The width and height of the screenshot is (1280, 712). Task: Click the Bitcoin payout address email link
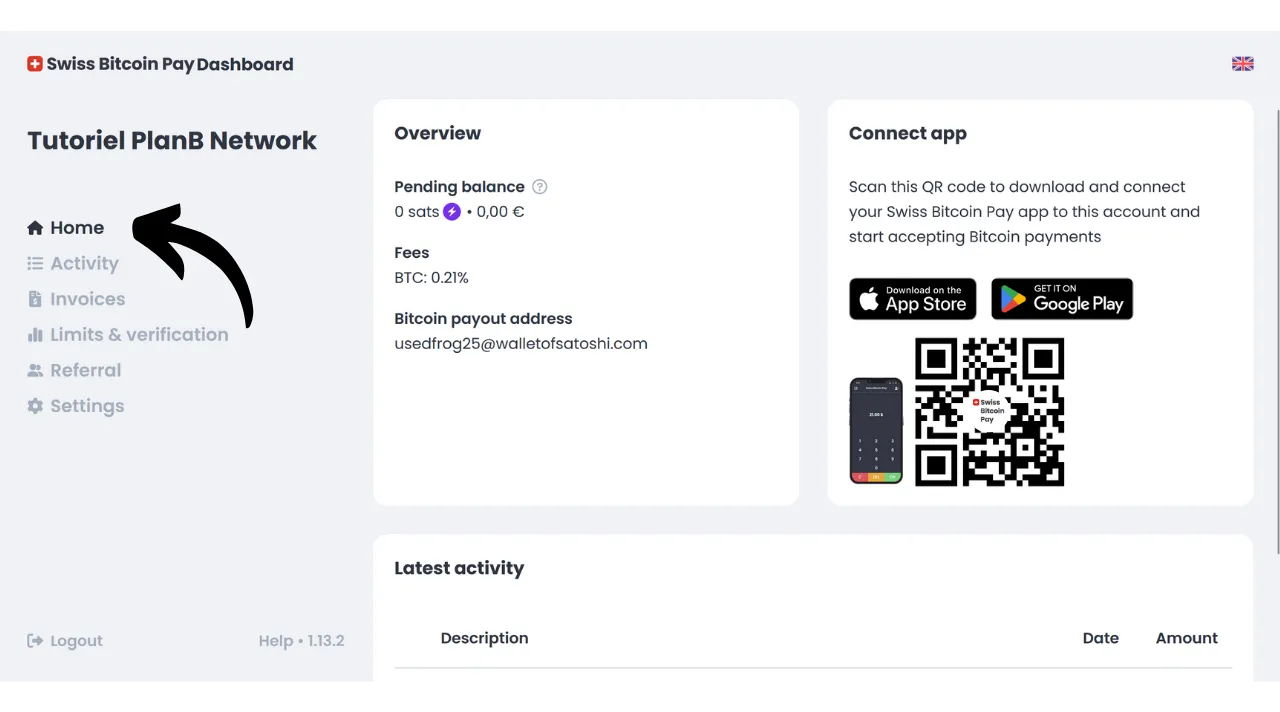pos(521,343)
